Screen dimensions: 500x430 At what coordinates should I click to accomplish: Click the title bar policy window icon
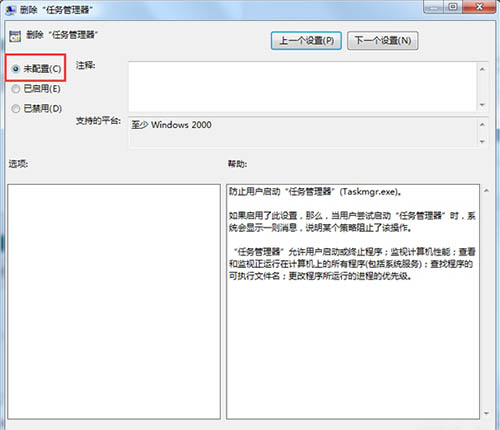[x=10, y=10]
